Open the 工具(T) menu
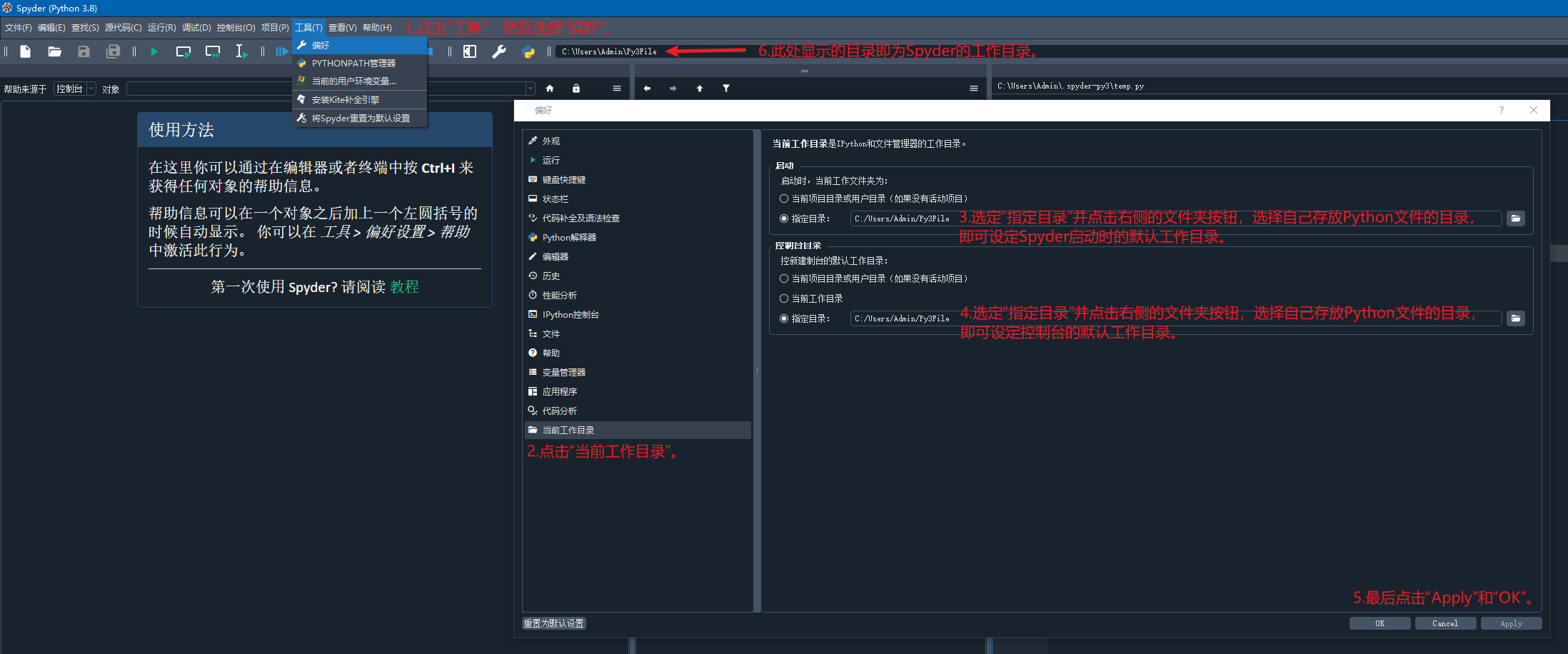1568x654 pixels. (x=308, y=27)
